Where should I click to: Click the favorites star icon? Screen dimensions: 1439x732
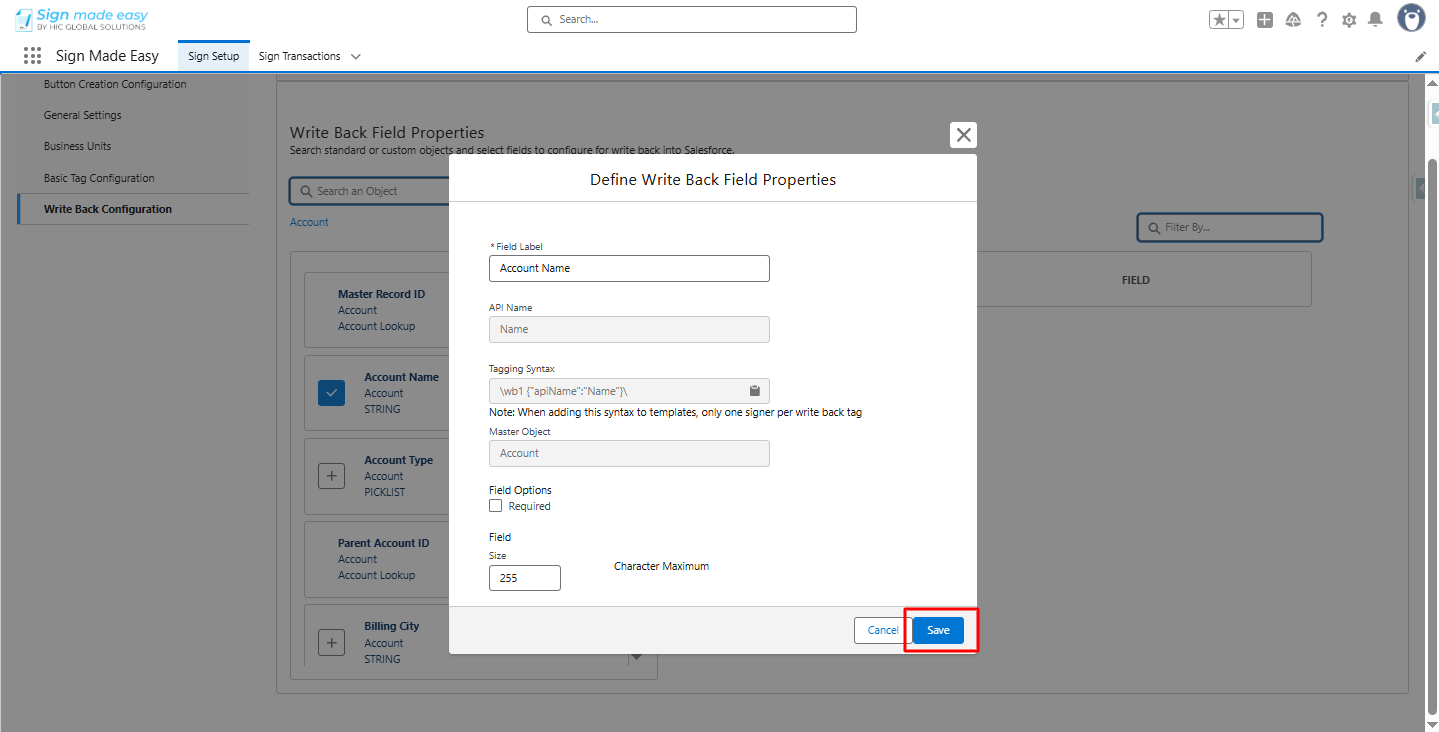[x=1219, y=20]
